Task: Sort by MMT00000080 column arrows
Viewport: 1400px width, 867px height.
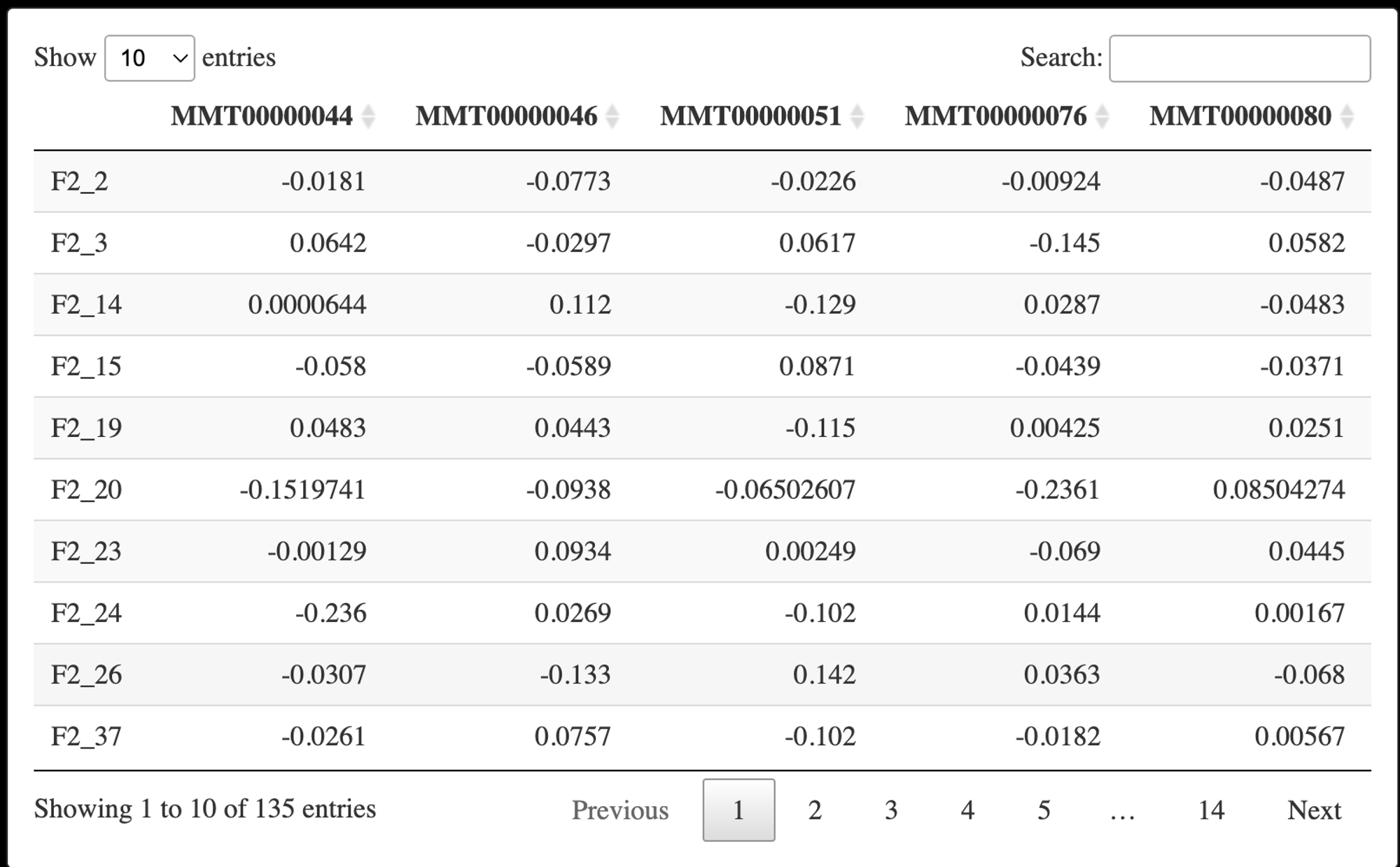Action: [x=1347, y=116]
